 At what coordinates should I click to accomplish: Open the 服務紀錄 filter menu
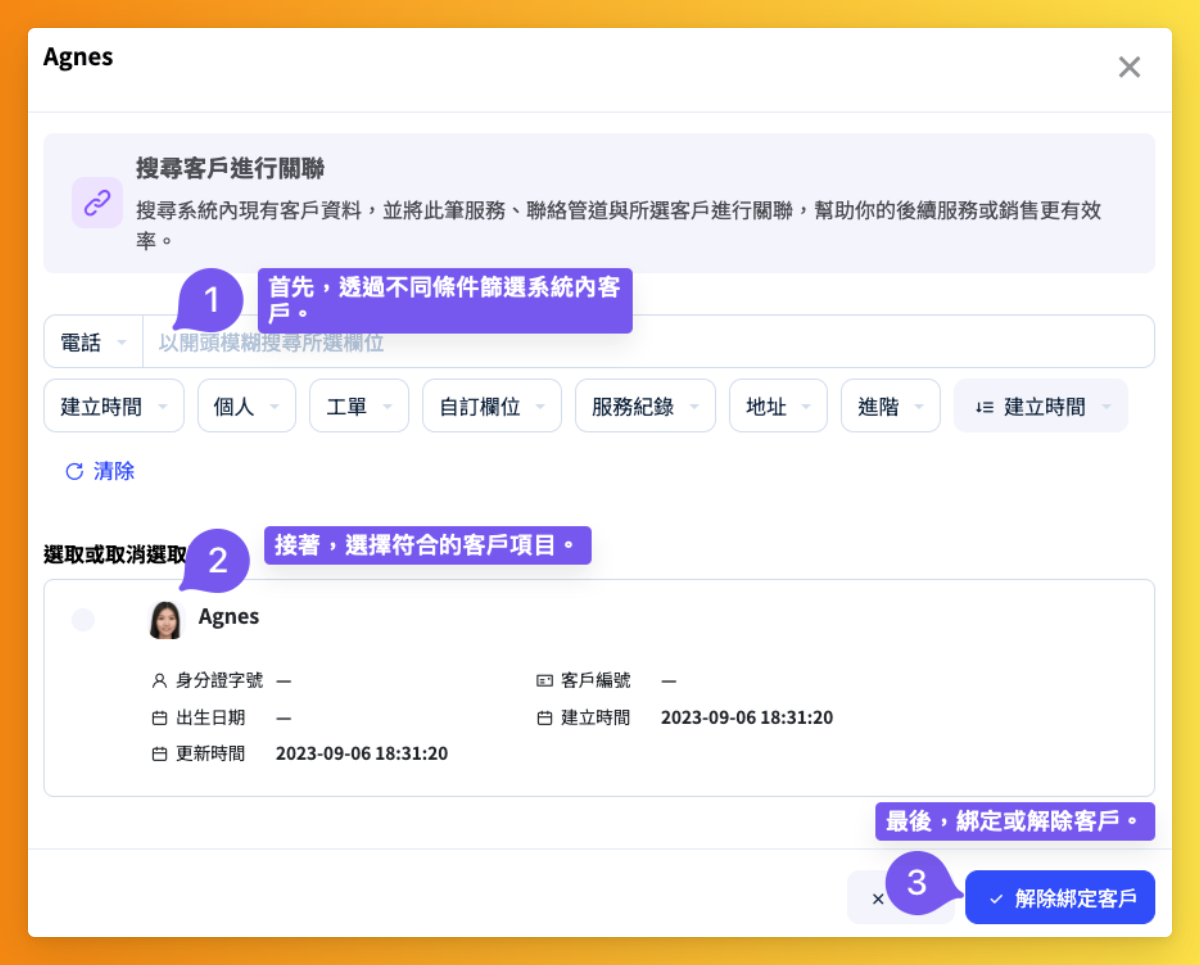coord(644,406)
